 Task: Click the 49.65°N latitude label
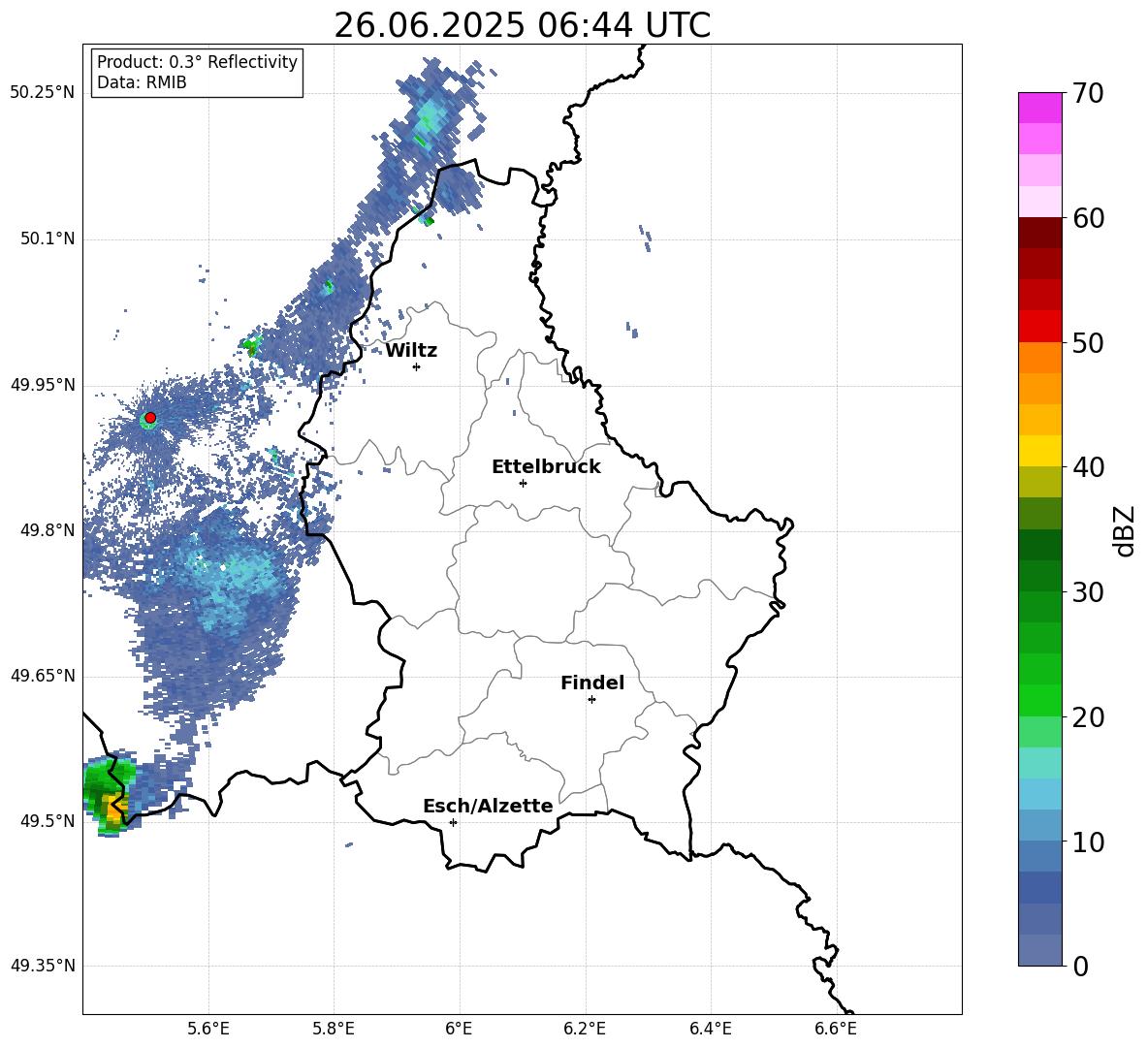(43, 676)
